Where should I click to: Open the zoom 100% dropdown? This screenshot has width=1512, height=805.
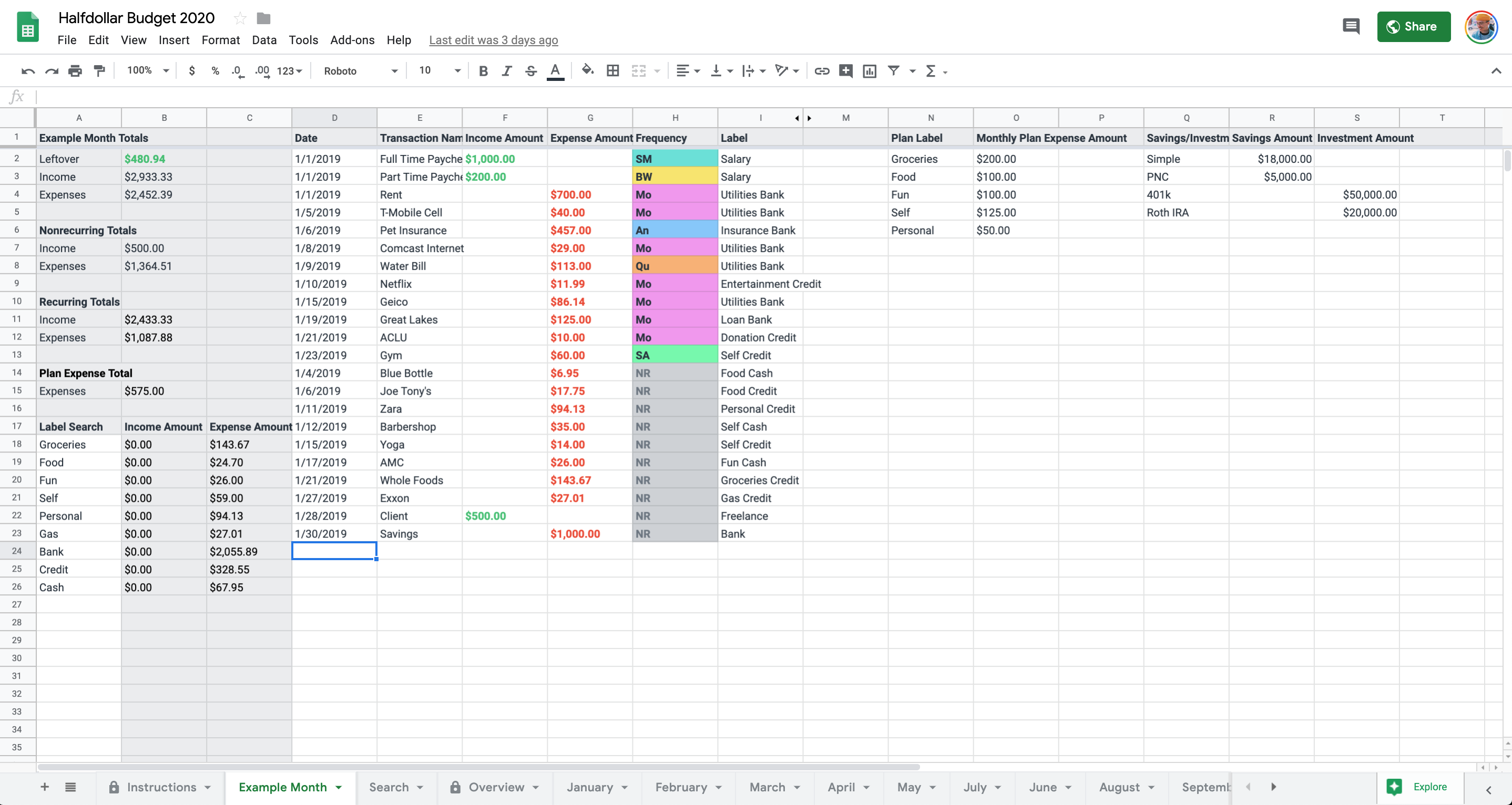(x=148, y=70)
